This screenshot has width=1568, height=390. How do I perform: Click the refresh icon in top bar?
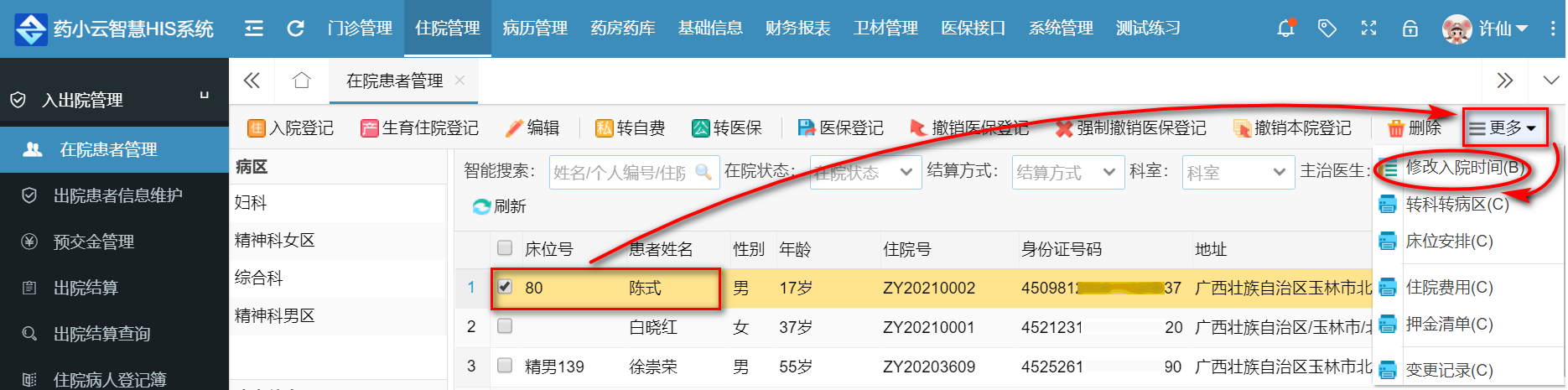point(295,29)
